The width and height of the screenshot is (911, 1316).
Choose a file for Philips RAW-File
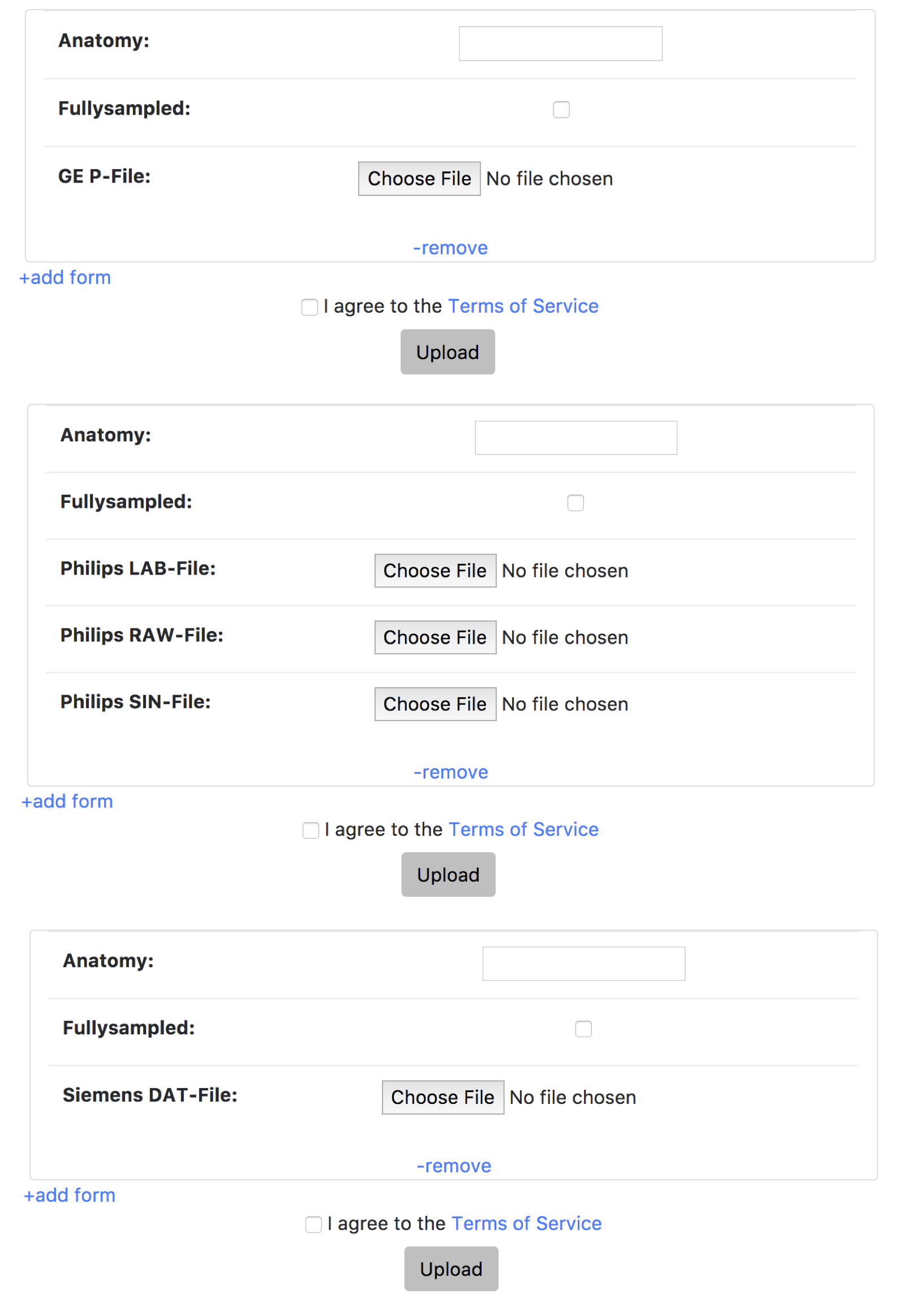pyautogui.click(x=435, y=637)
